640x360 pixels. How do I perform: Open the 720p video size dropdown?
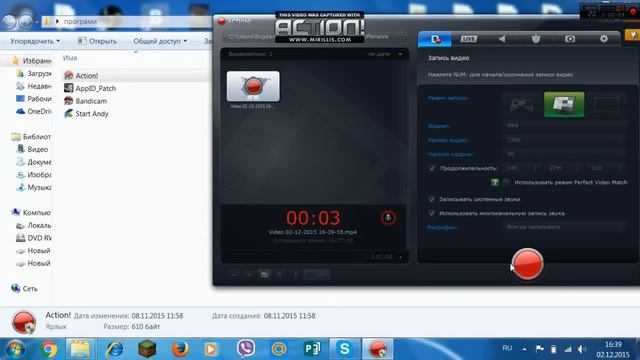point(564,140)
